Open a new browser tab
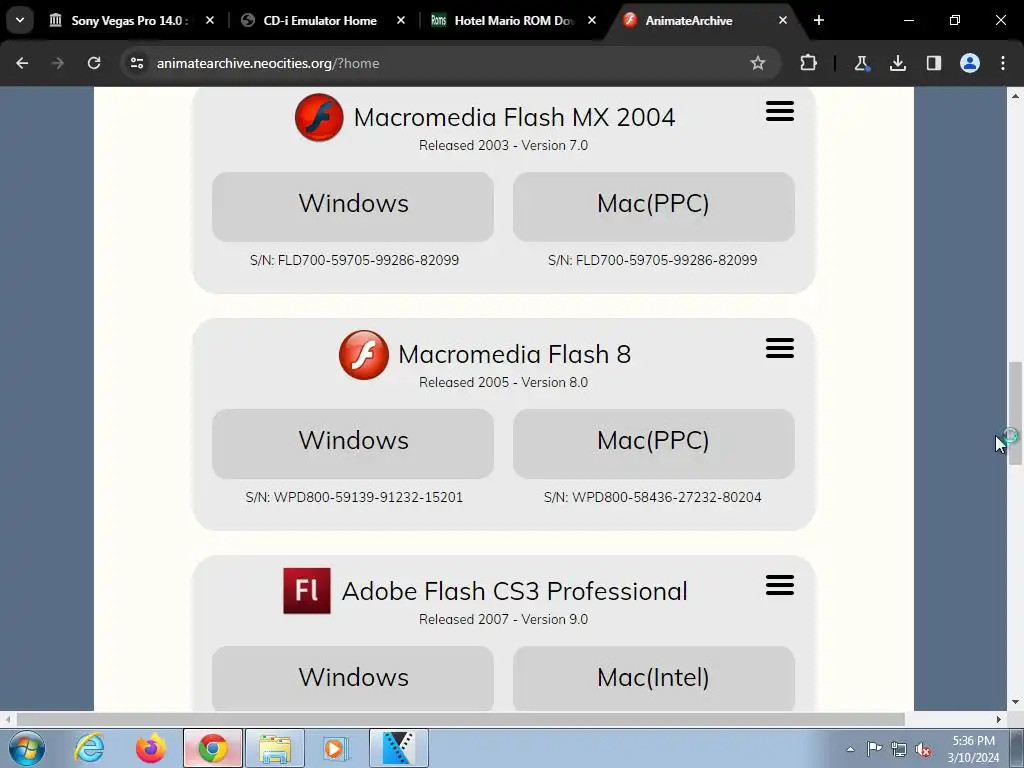This screenshot has height=768, width=1024. click(819, 21)
